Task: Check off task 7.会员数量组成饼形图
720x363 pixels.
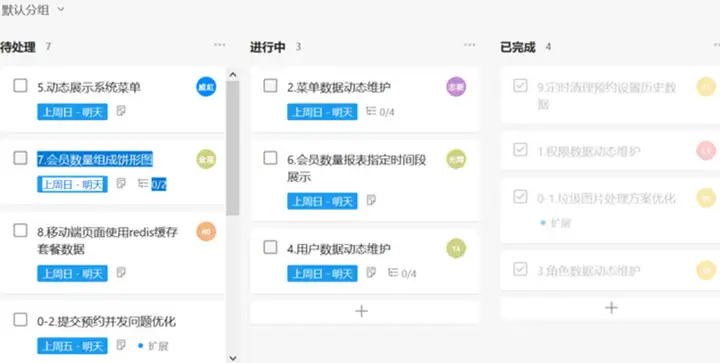Action: [20, 158]
